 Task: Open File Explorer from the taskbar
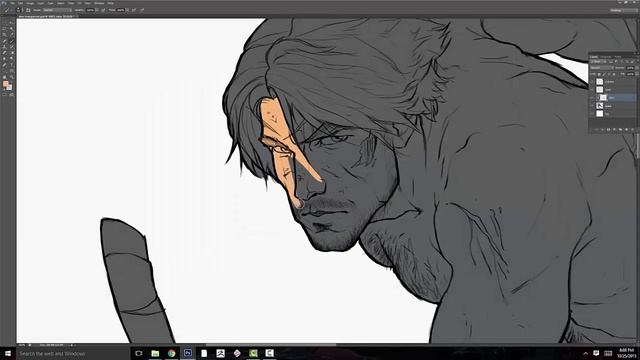coord(155,353)
